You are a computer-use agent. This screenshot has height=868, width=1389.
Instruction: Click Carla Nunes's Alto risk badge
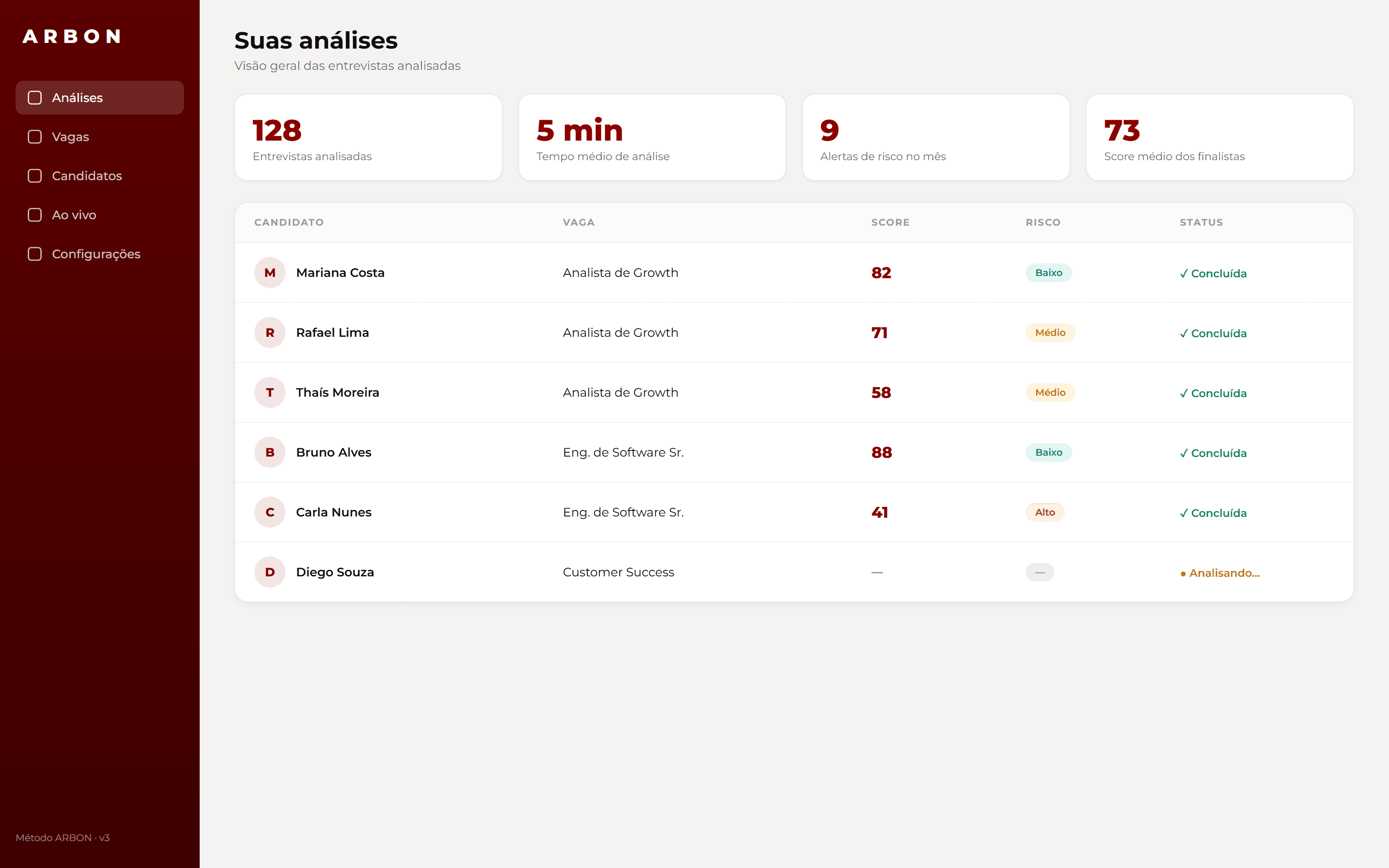tap(1045, 512)
